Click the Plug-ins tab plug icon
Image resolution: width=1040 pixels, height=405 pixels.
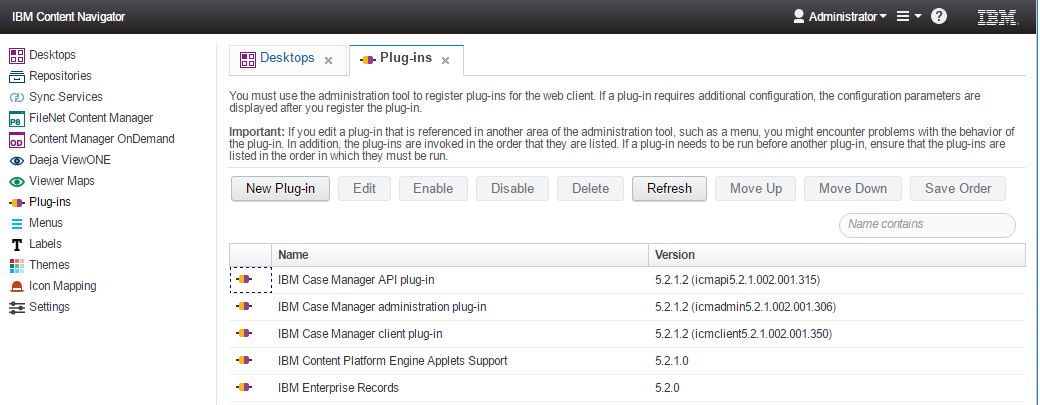click(x=367, y=60)
